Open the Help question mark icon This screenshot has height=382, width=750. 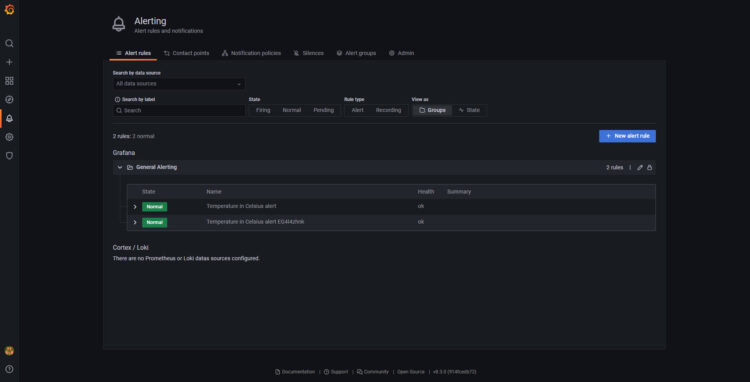click(x=9, y=369)
